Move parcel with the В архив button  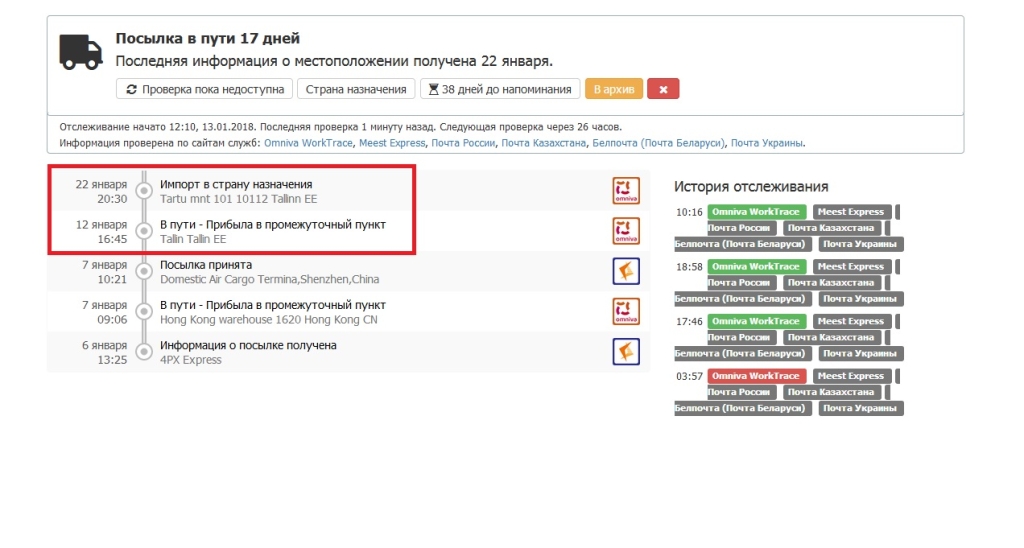point(614,89)
